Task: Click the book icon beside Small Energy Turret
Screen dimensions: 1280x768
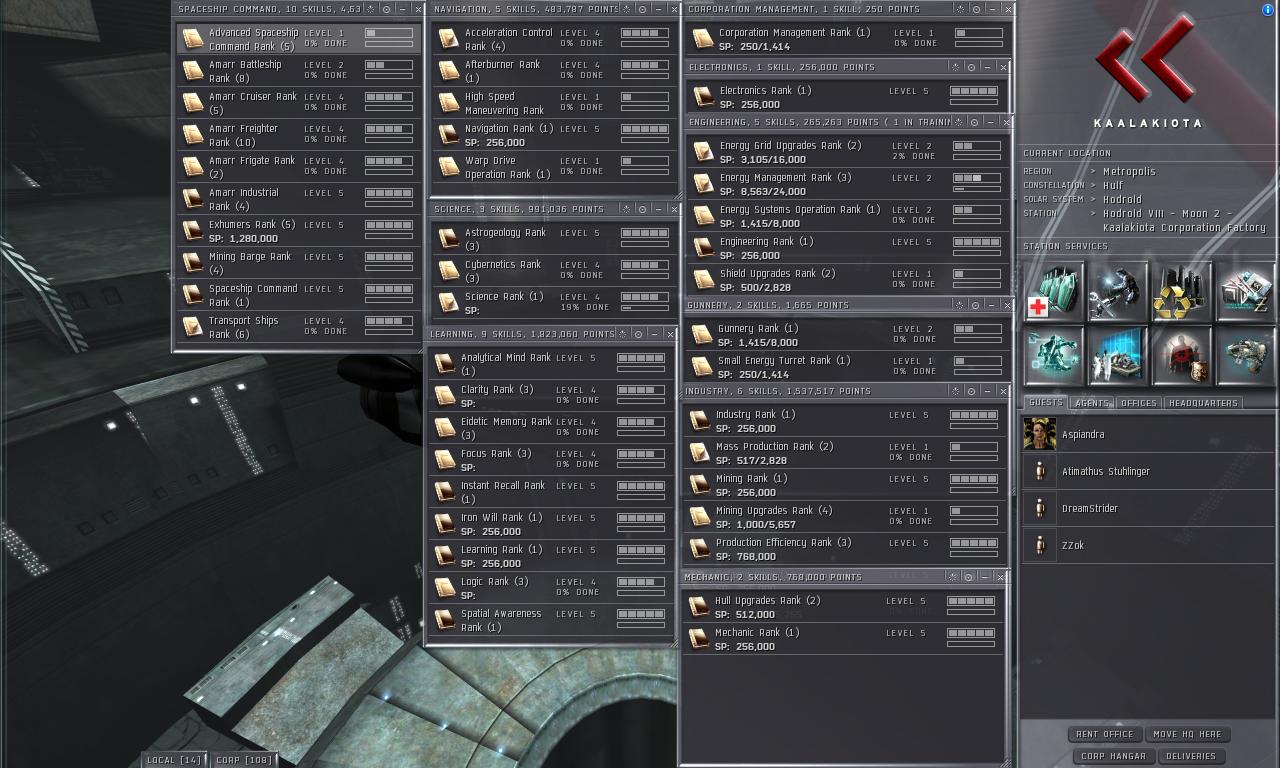Action: (x=702, y=366)
